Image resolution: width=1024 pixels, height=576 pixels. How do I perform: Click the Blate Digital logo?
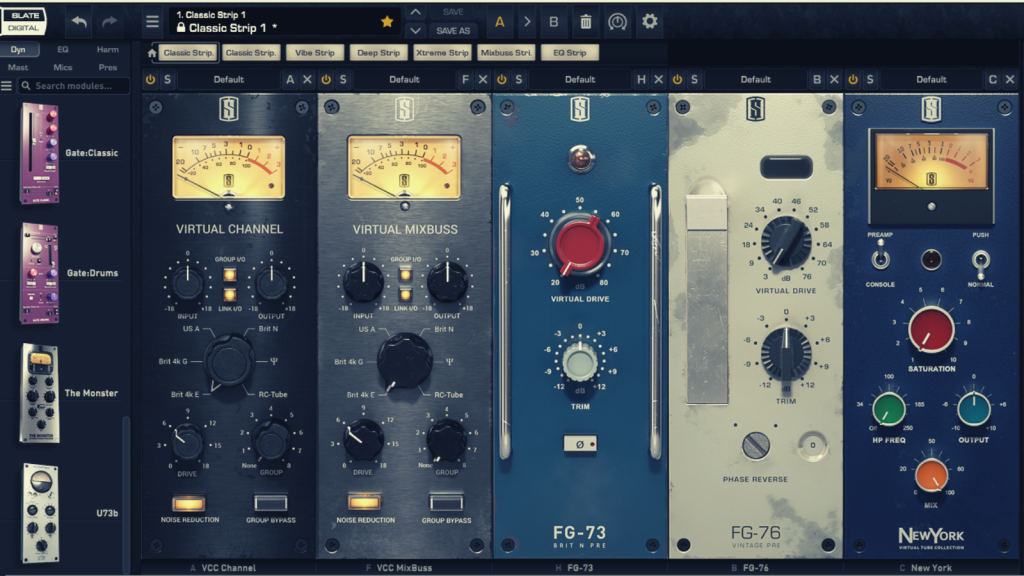[x=24, y=21]
